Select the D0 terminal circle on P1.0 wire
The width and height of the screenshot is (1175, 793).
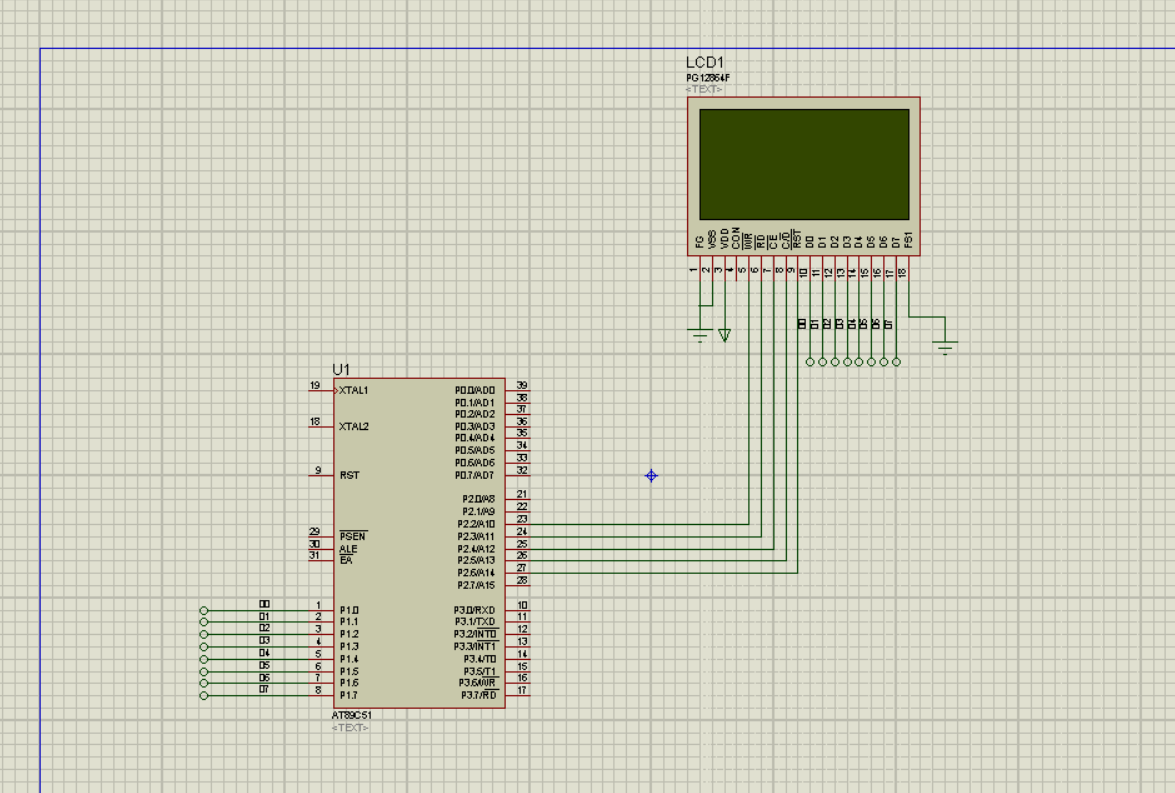pyautogui.click(x=204, y=611)
